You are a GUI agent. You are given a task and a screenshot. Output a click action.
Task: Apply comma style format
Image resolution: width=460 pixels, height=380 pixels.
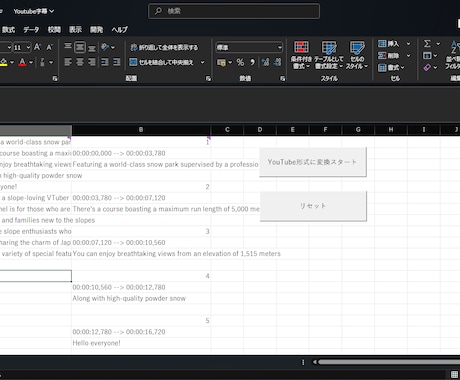[252, 62]
